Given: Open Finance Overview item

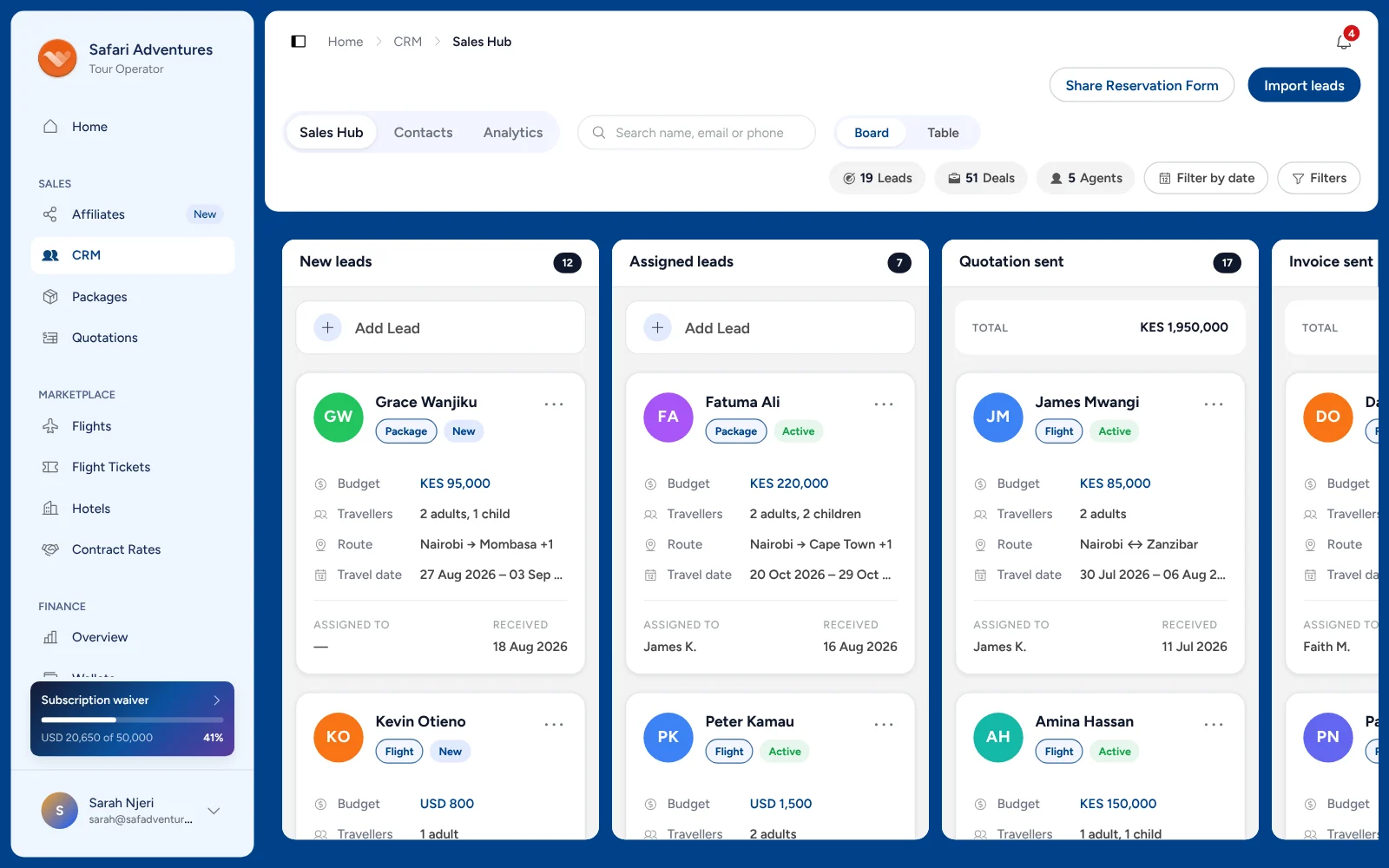Looking at the screenshot, I should [x=133, y=637].
